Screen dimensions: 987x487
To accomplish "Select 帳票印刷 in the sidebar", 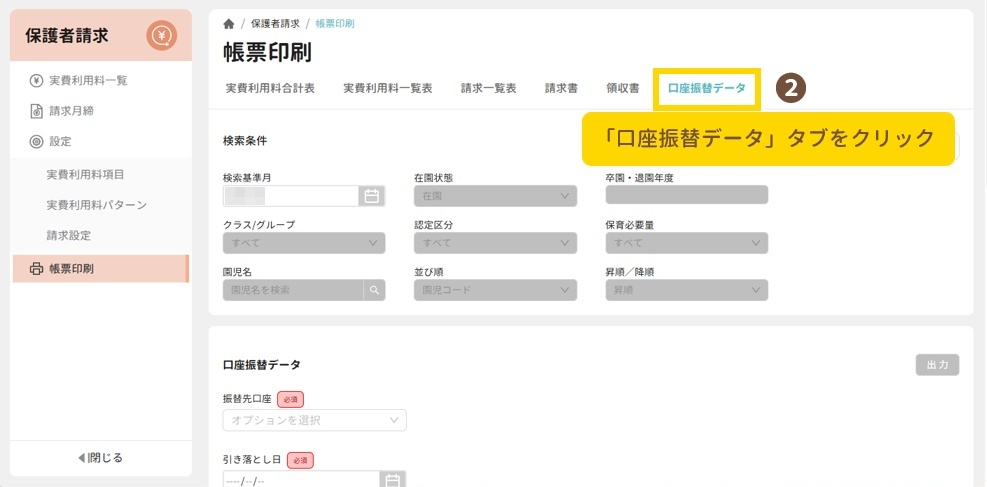I will click(x=71, y=268).
